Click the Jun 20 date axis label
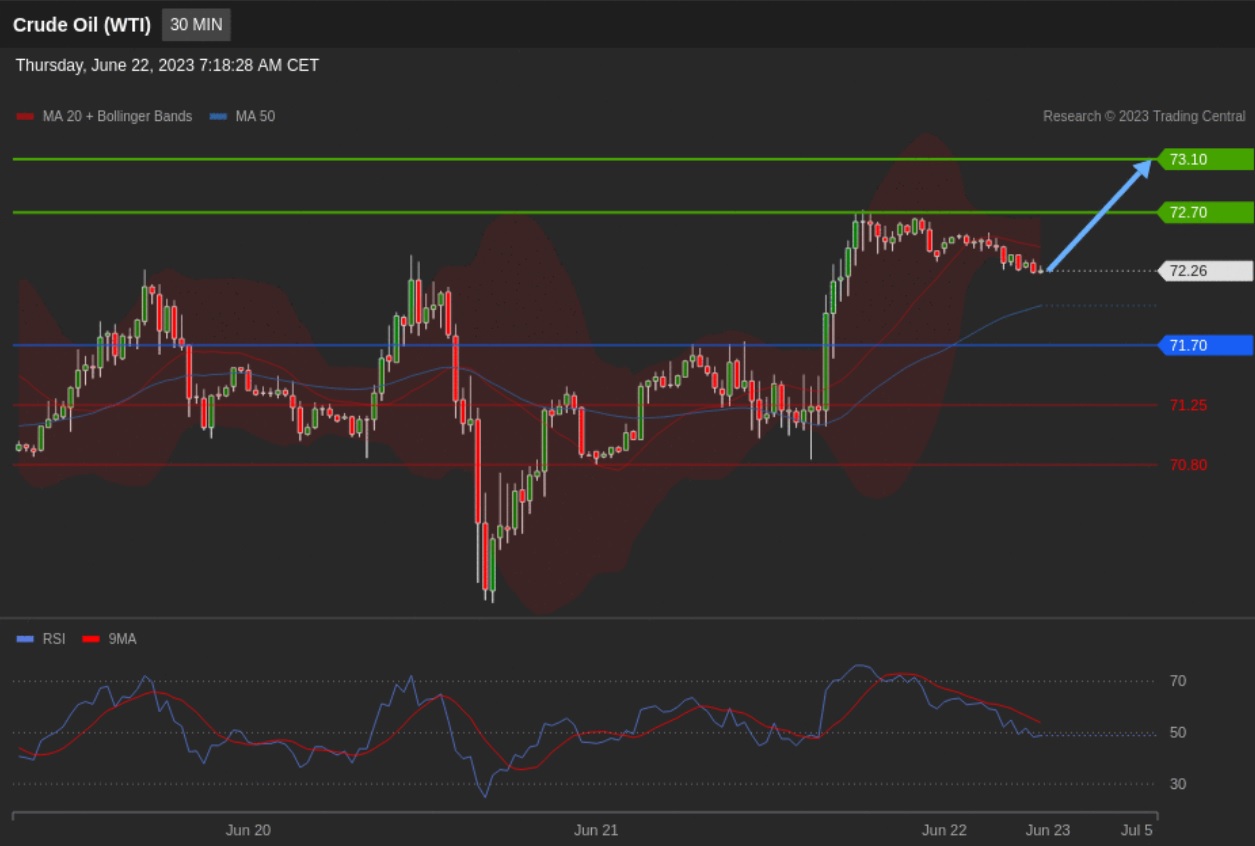This screenshot has height=846, width=1255. coord(248,829)
